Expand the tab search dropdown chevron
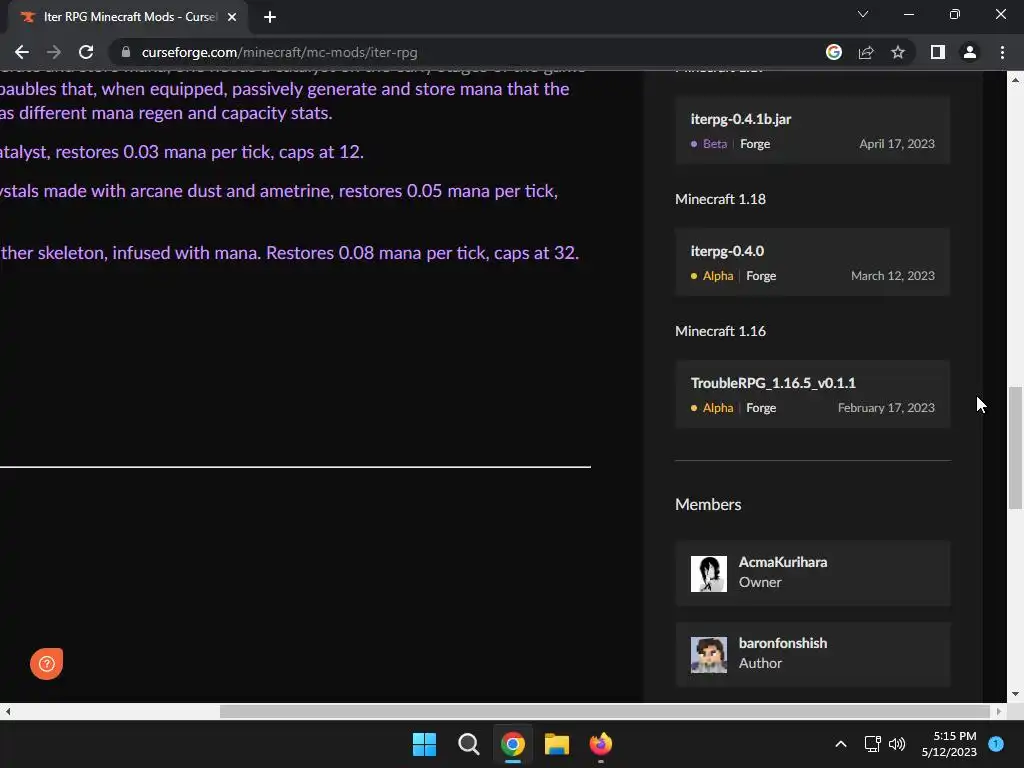1024x768 pixels. [863, 14]
